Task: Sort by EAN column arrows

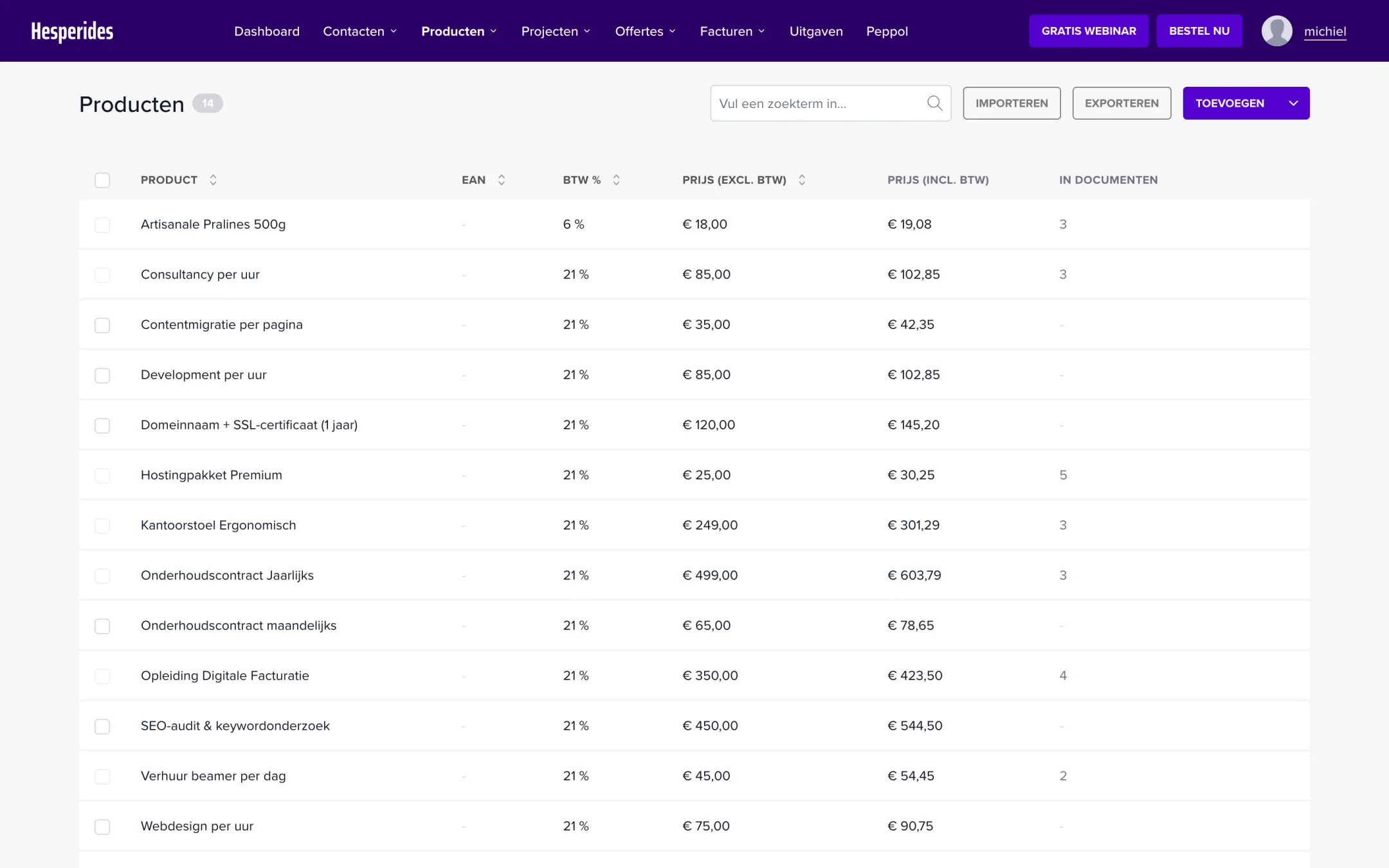Action: 502,180
